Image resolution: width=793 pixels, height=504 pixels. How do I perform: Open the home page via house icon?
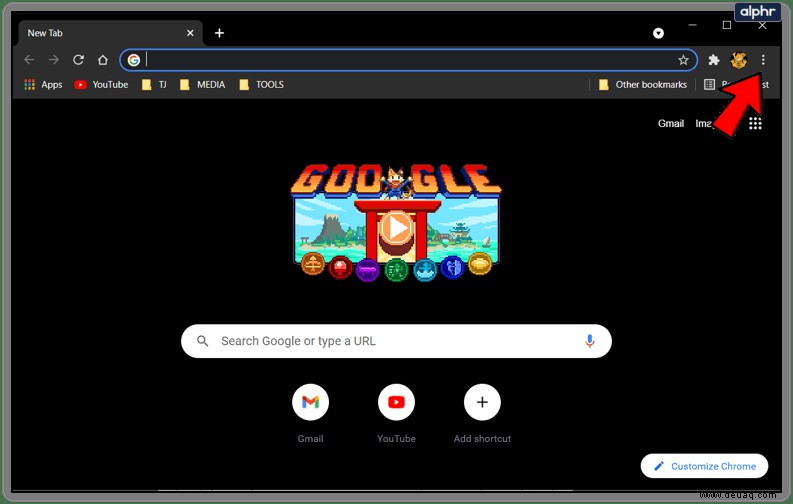coord(103,60)
